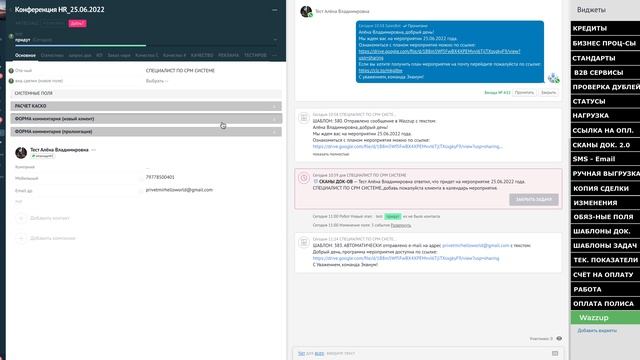The height and width of the screenshot is (360, 640).
Task: Click the Закрыть button under chat message
Action: tap(548, 93)
